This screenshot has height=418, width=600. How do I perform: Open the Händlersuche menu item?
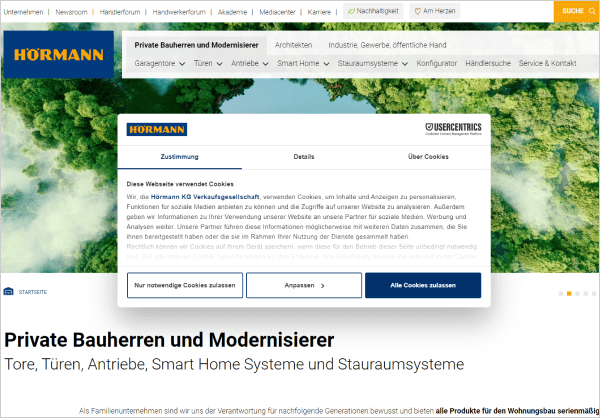coord(487,63)
